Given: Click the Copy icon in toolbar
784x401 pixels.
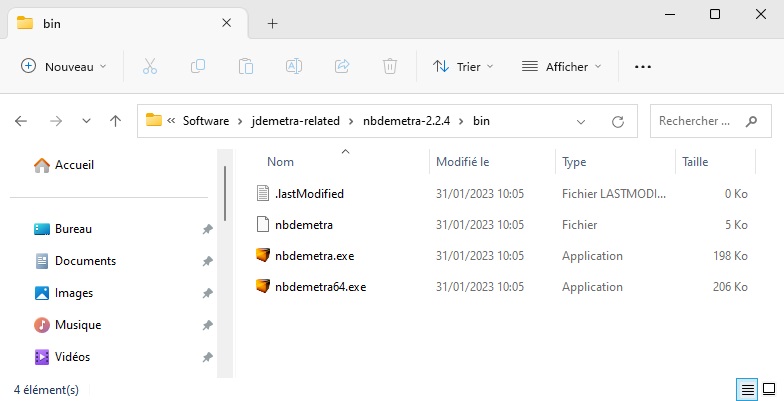Looking at the screenshot, I should (198, 66).
